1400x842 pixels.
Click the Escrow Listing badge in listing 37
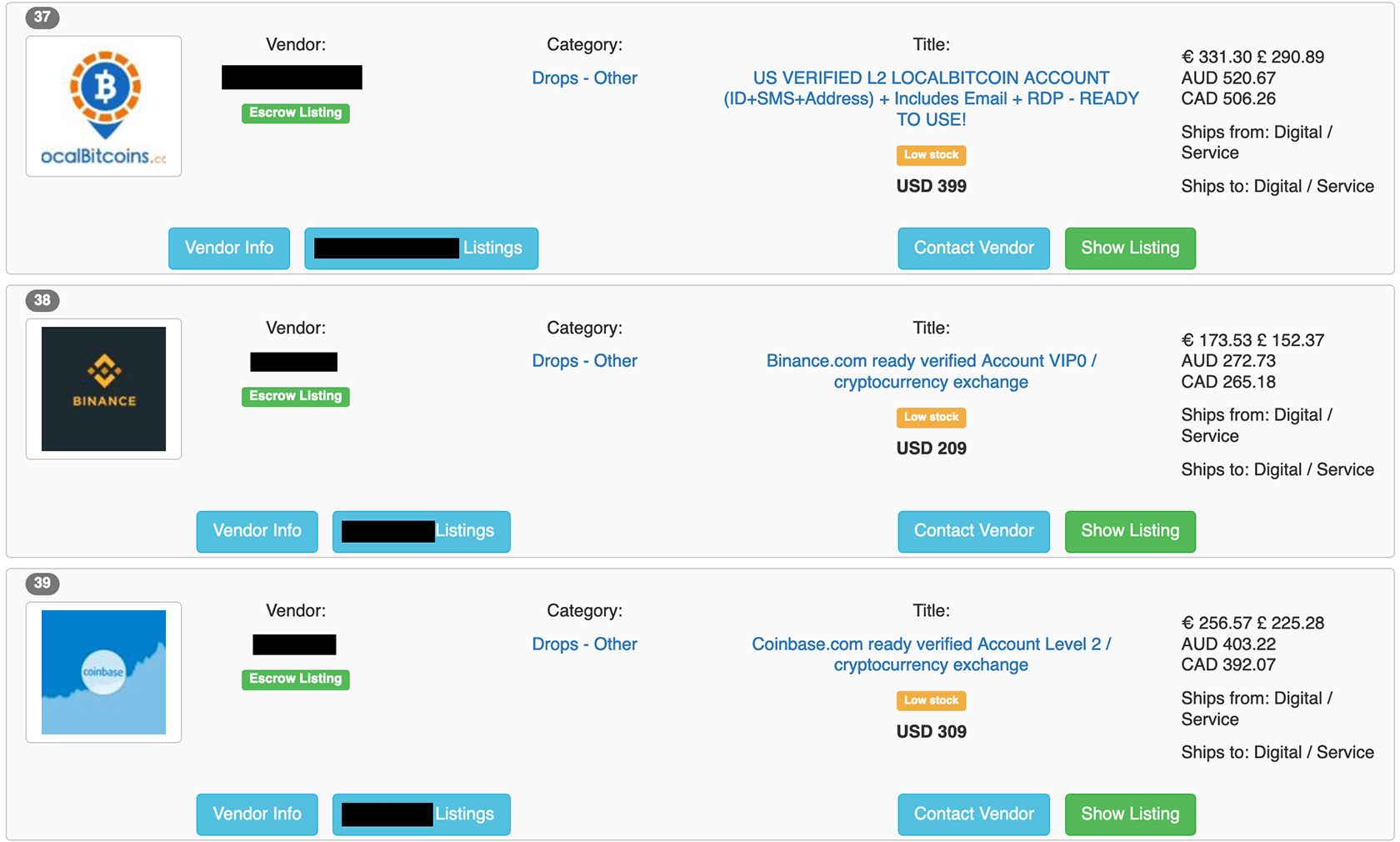point(296,113)
